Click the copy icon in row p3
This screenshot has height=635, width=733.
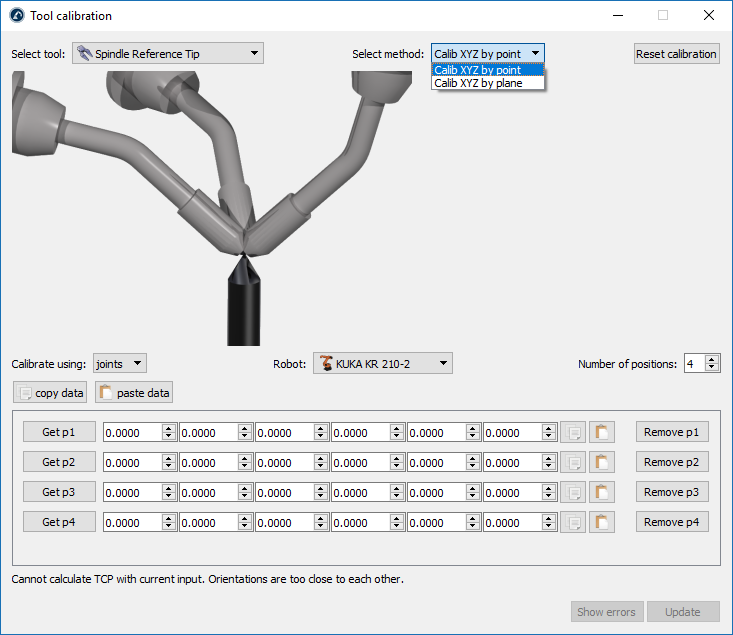[x=573, y=493]
